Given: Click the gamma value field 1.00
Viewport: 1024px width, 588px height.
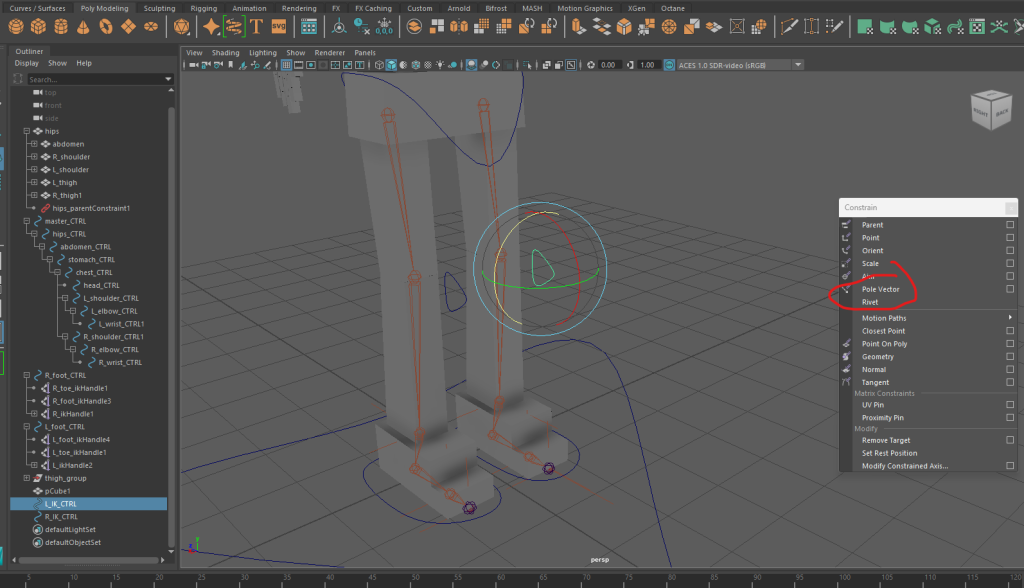Looking at the screenshot, I should 647,65.
